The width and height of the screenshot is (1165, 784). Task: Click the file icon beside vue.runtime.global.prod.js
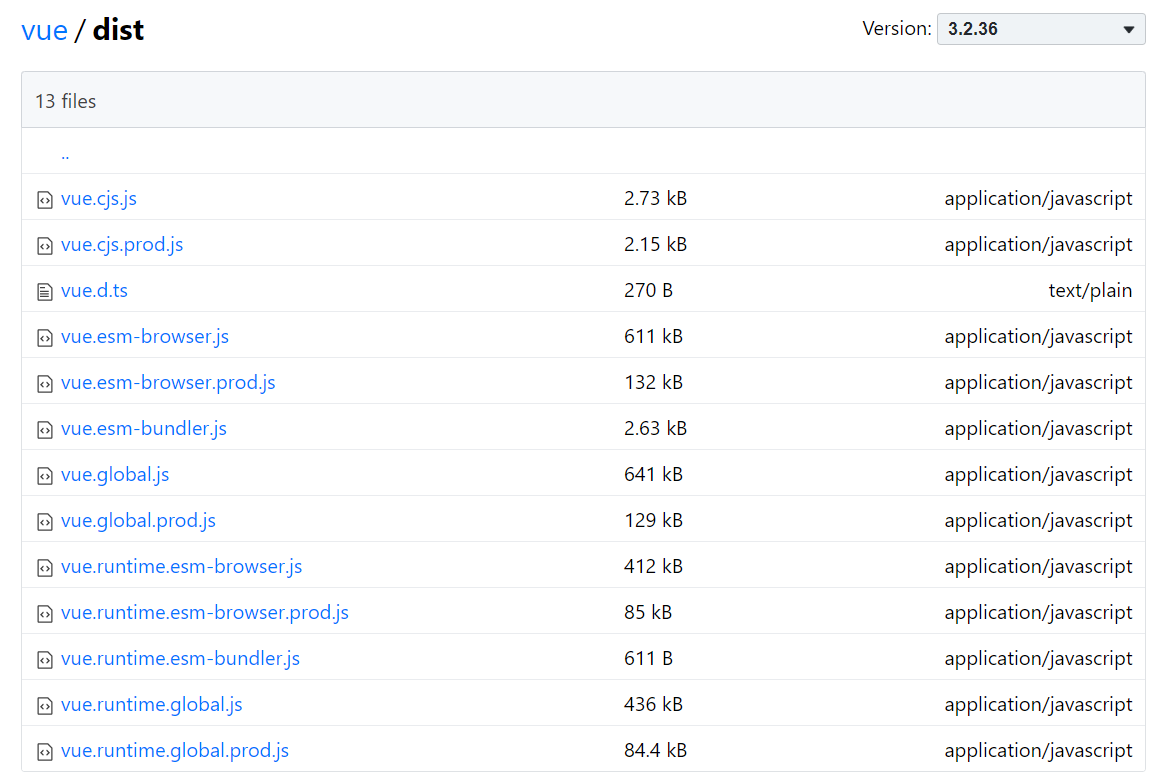tap(45, 753)
